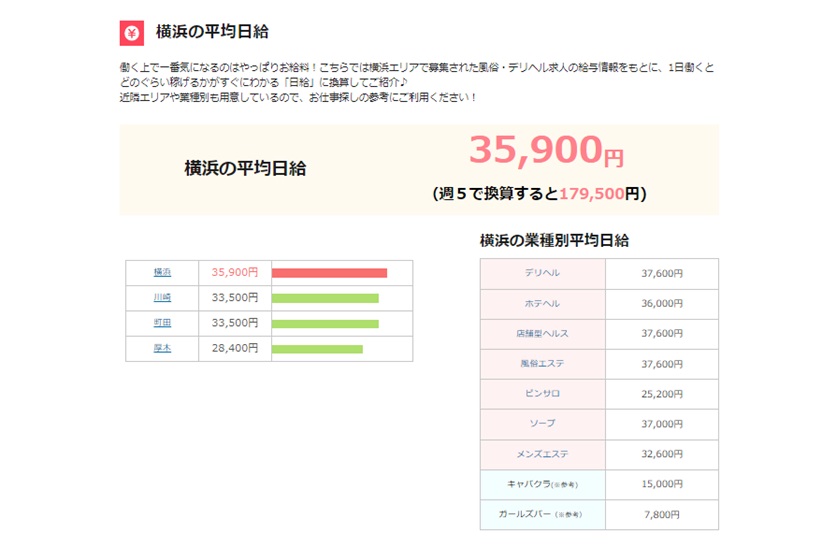Select the ピンサロ category cell
The height and width of the screenshot is (548, 822).
click(x=542, y=394)
